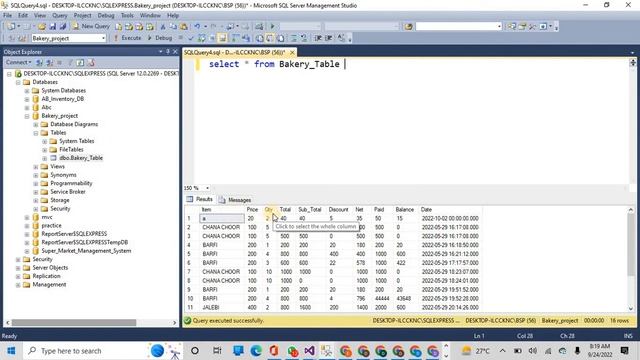Image resolution: width=640 pixels, height=360 pixels.
Task: Select Results to Grid option
Action: coord(270,38)
